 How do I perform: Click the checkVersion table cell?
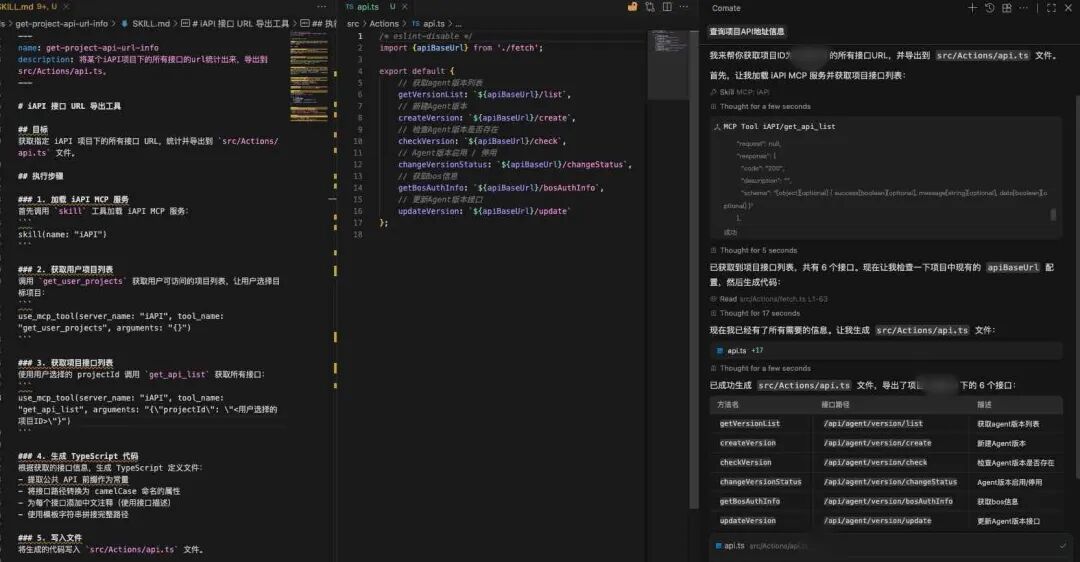[746, 462]
